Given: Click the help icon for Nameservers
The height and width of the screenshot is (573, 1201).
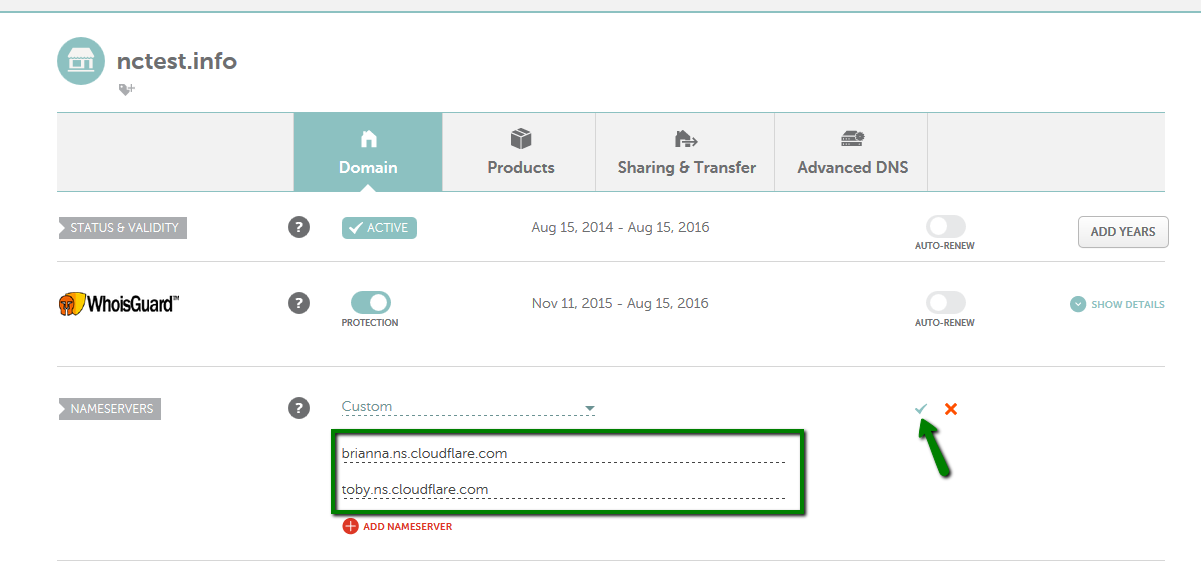Looking at the screenshot, I should click(299, 408).
